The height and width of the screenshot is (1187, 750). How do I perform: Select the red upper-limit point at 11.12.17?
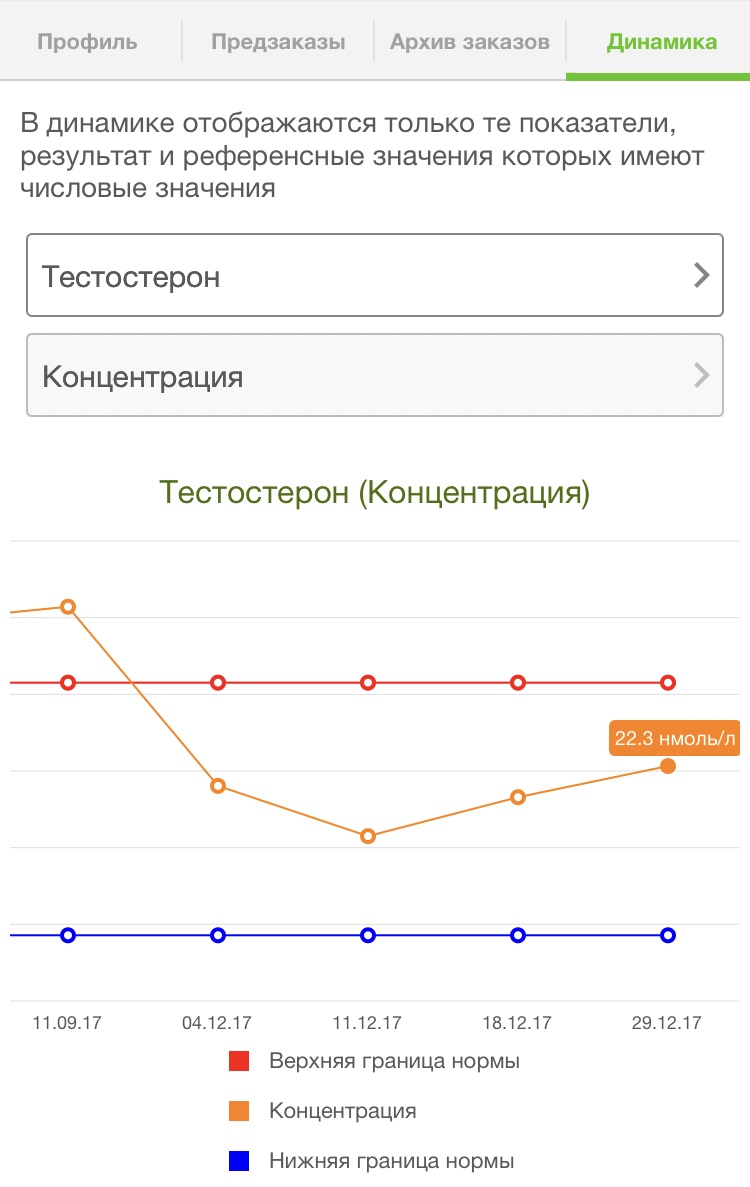click(x=368, y=683)
